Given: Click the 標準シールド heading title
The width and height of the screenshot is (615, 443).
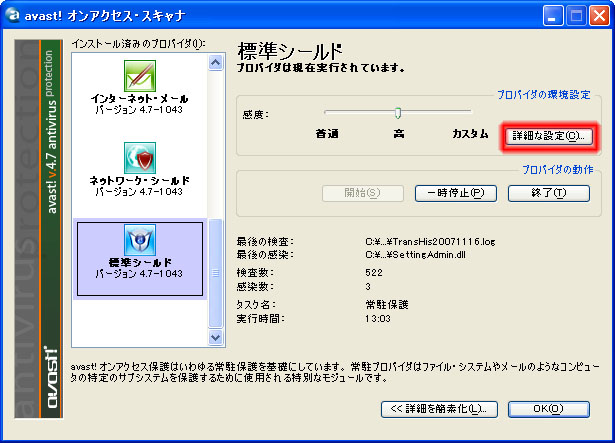Looking at the screenshot, I should click(x=290, y=51).
